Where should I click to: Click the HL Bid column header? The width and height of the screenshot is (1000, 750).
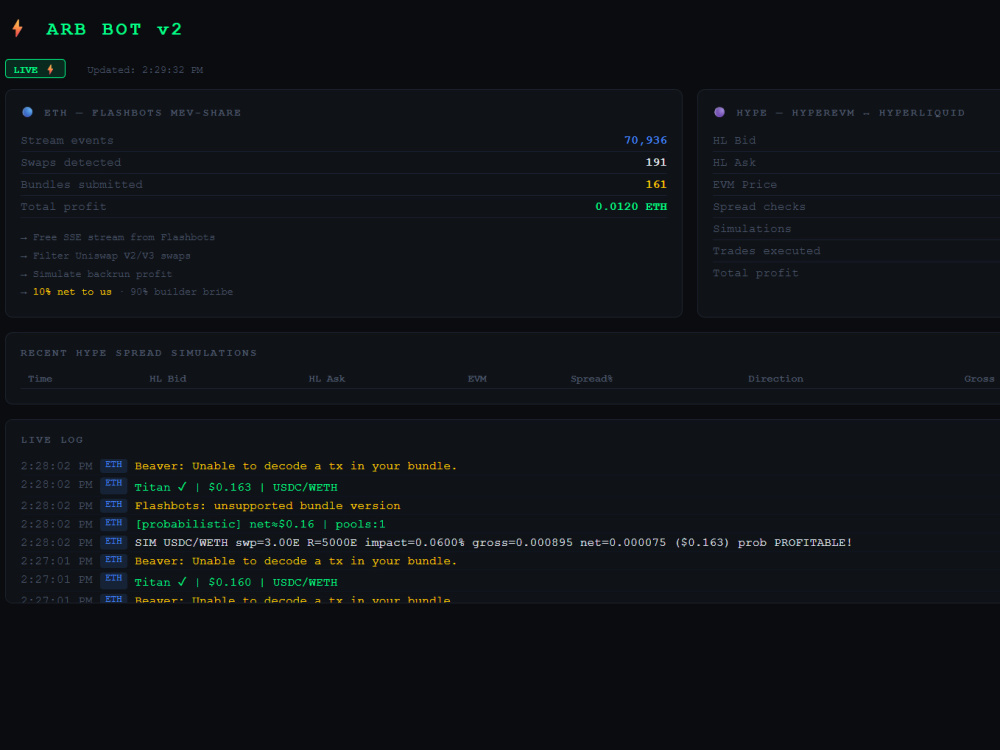[x=168, y=379]
